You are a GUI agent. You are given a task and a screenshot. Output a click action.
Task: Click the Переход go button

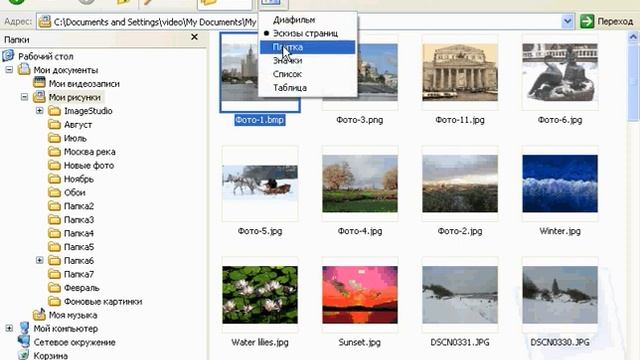(607, 21)
